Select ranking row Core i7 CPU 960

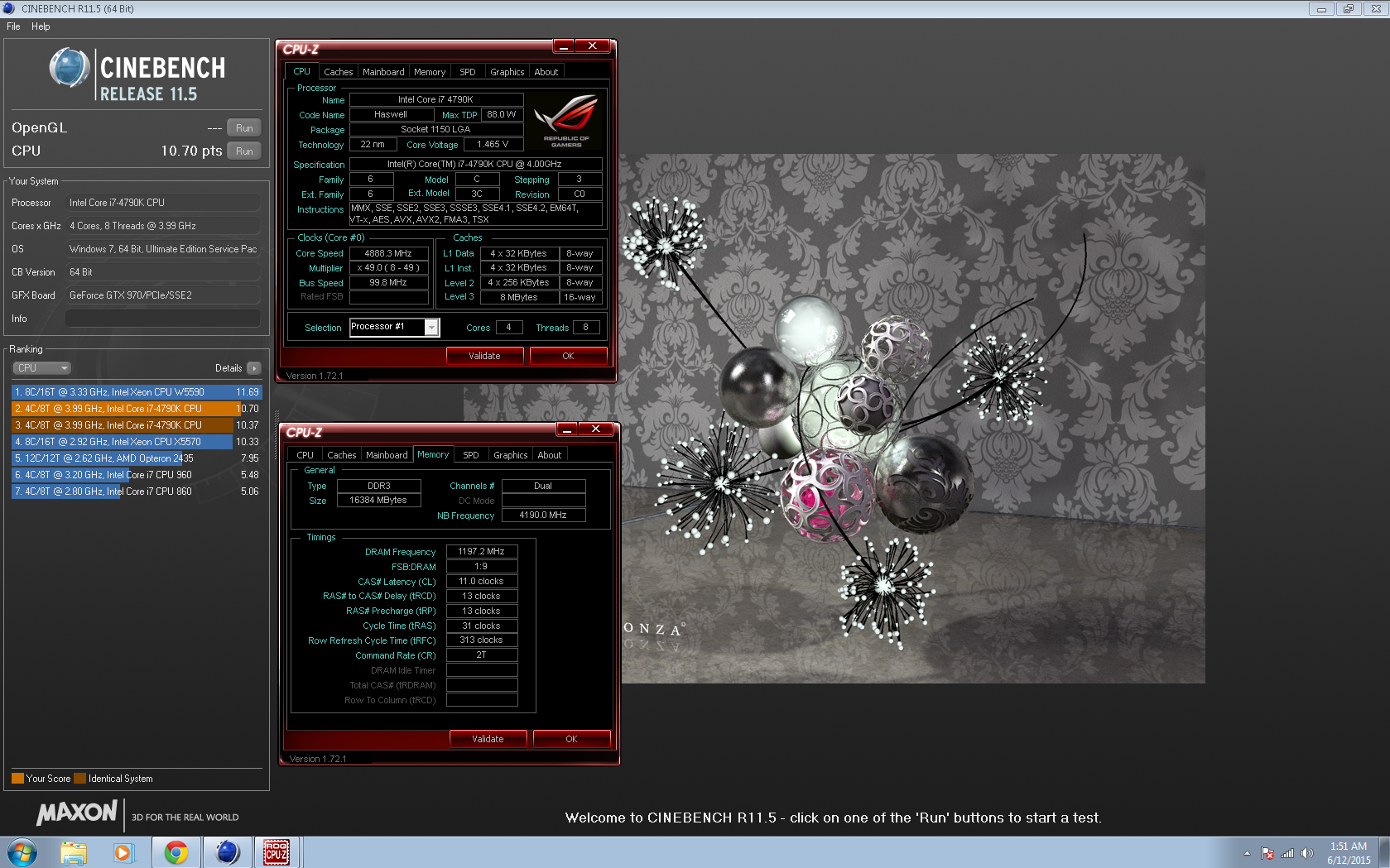click(x=137, y=475)
